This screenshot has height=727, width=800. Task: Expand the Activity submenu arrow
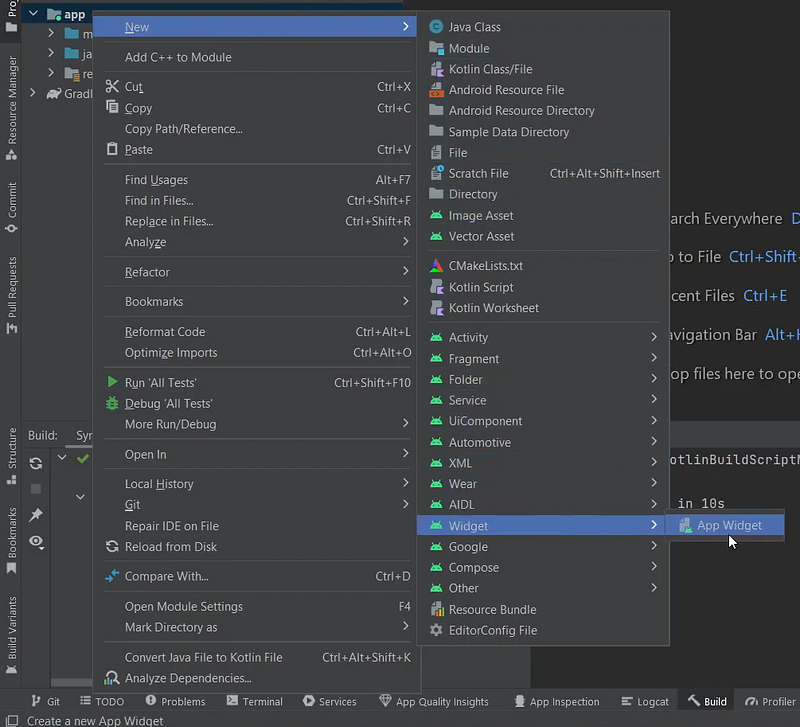(654, 337)
